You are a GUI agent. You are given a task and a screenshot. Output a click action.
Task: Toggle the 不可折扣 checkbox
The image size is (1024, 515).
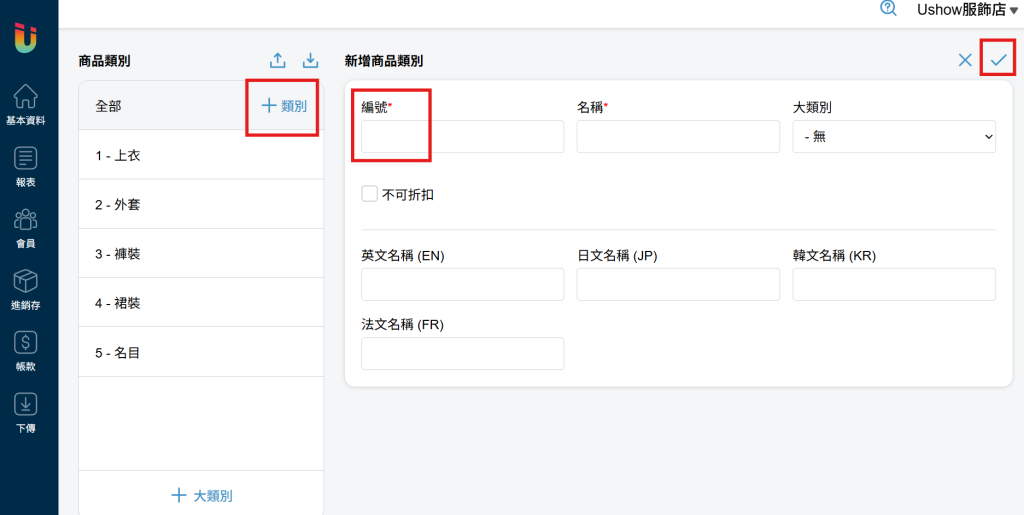point(370,194)
